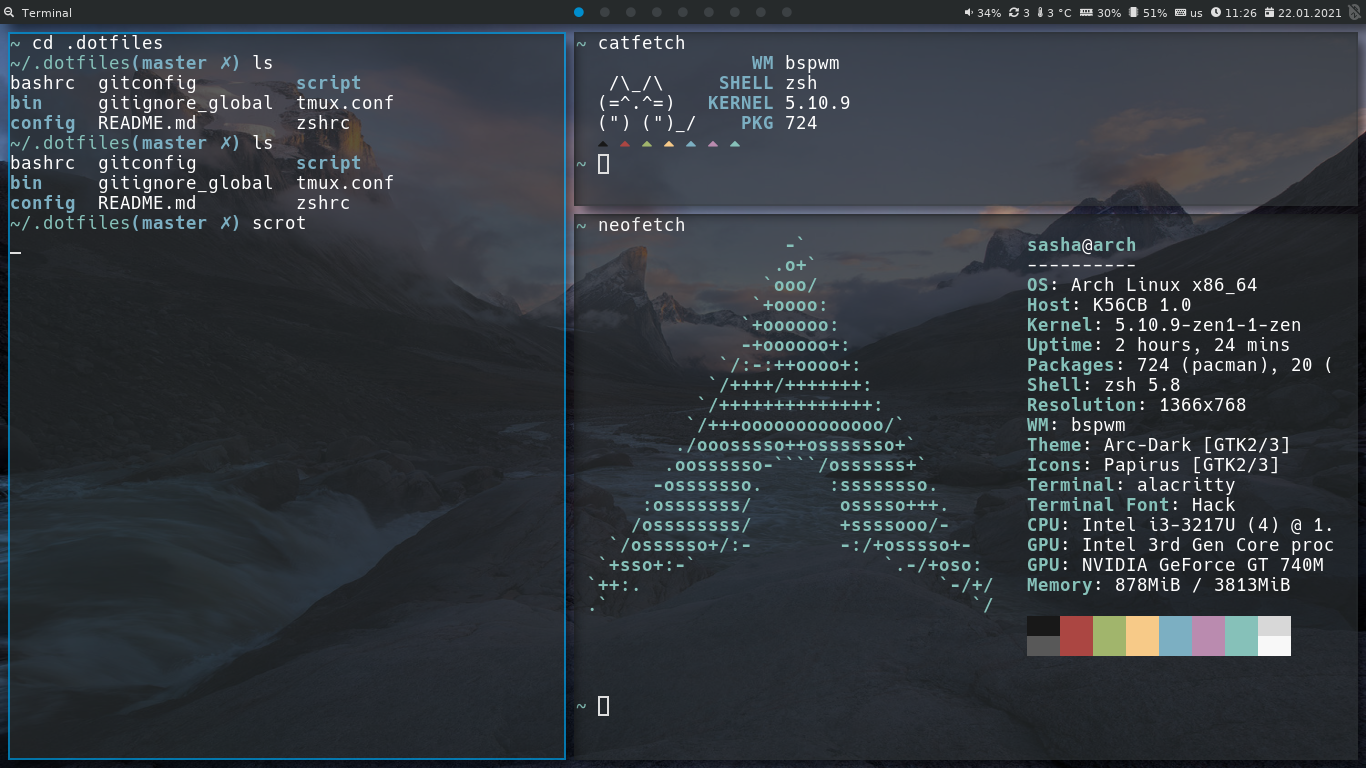Click the search magnifier icon in the top bar
The image size is (1366, 768).
point(9,13)
